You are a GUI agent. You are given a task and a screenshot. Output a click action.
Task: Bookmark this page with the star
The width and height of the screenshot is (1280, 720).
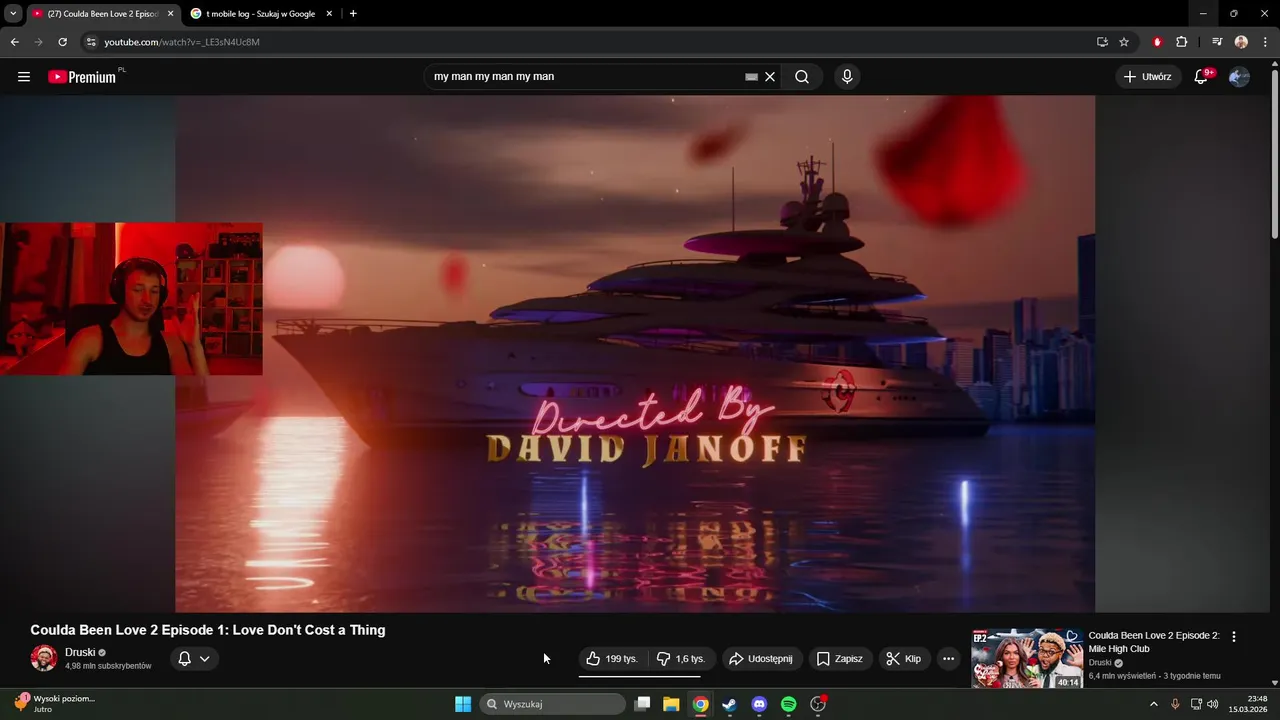click(1124, 42)
